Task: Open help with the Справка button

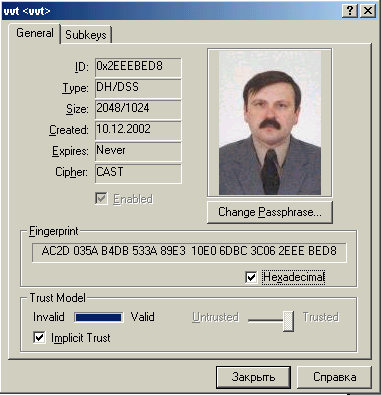Action: click(334, 377)
